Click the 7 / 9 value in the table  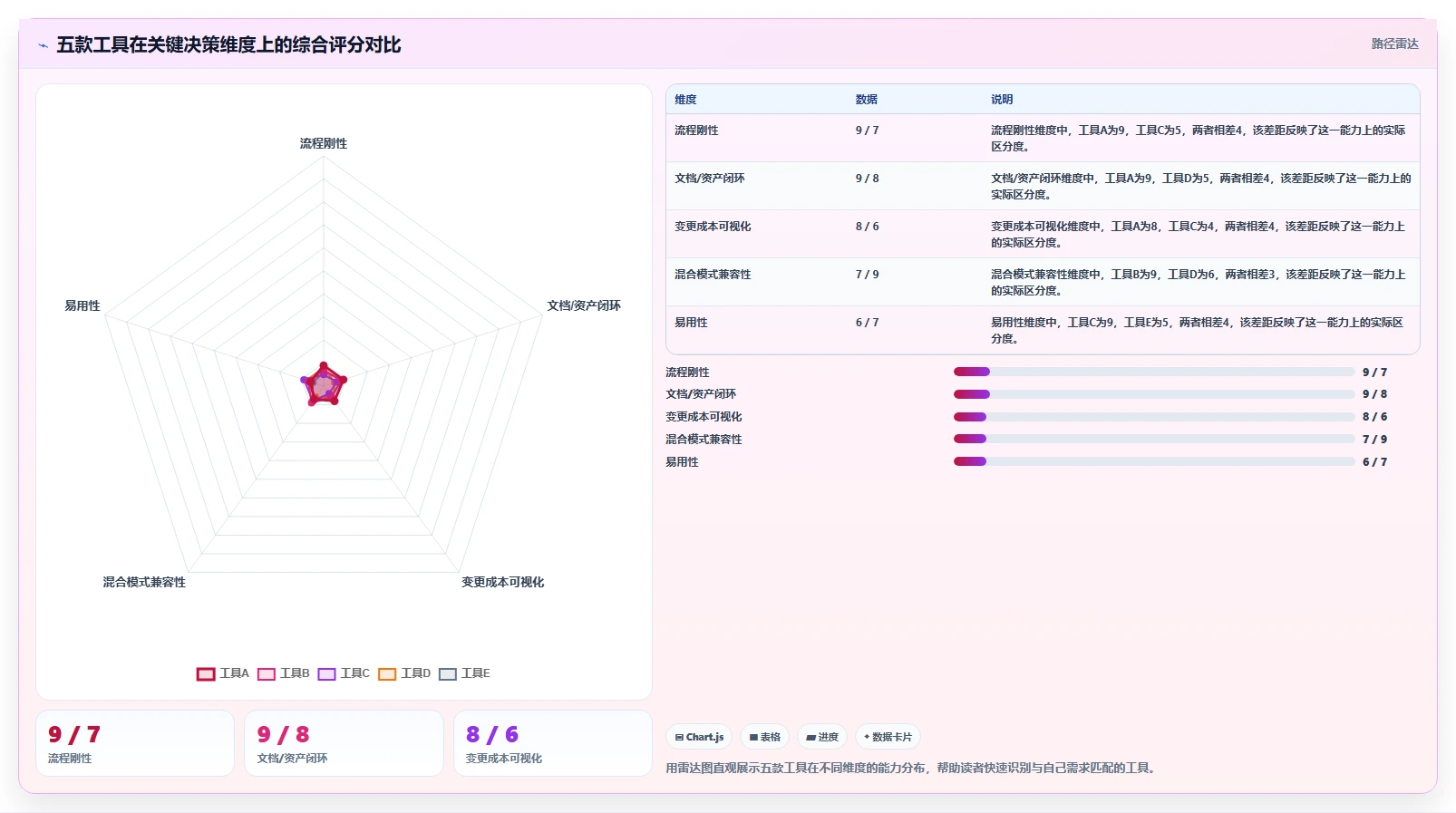pos(867,275)
